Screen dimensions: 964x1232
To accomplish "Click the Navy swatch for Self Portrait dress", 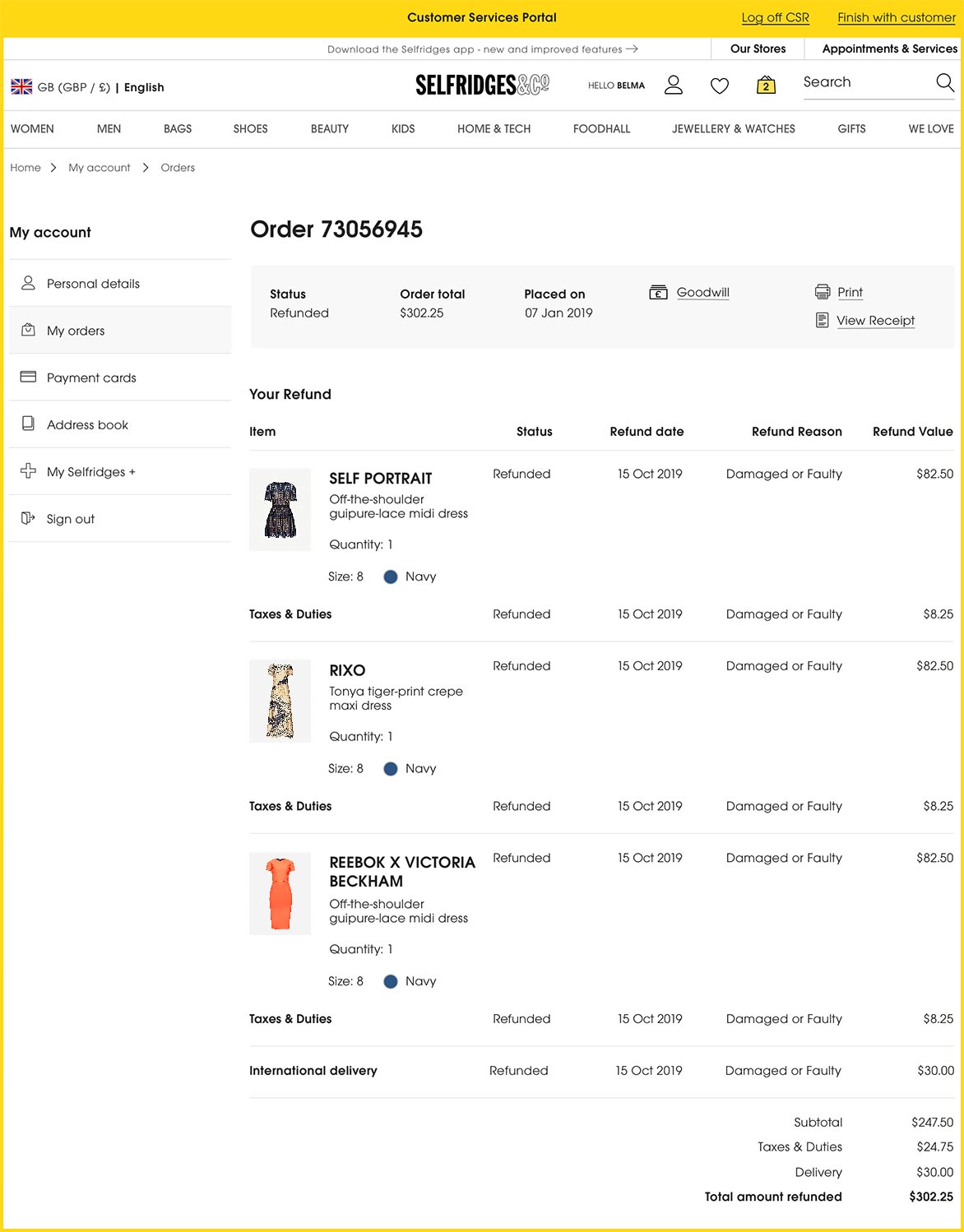I will [x=391, y=577].
